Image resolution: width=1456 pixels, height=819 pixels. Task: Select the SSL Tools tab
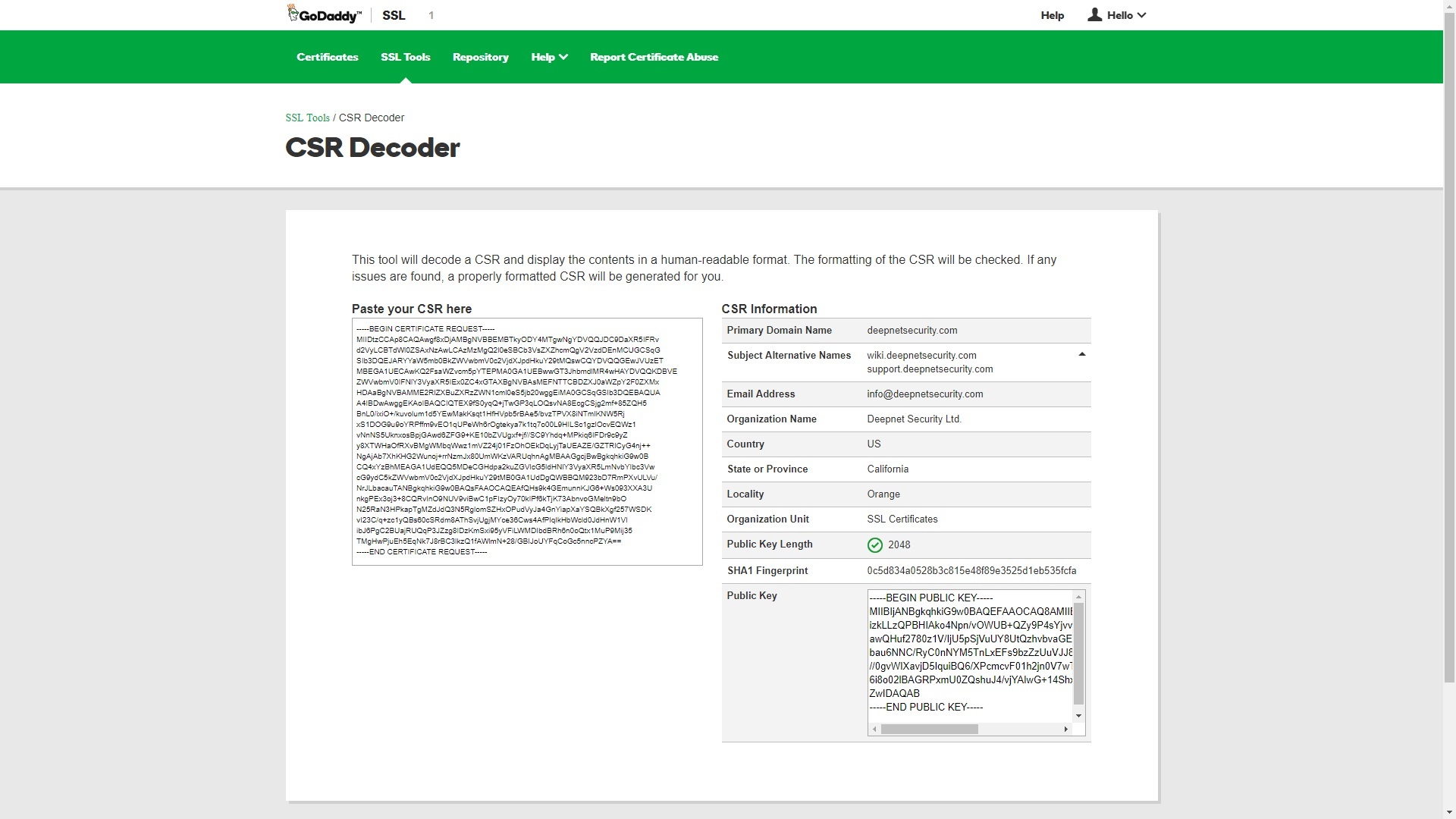[x=405, y=57]
